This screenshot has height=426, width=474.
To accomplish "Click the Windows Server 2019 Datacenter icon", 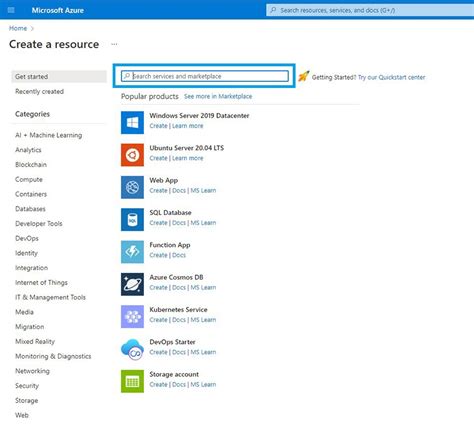I will 132,122.
